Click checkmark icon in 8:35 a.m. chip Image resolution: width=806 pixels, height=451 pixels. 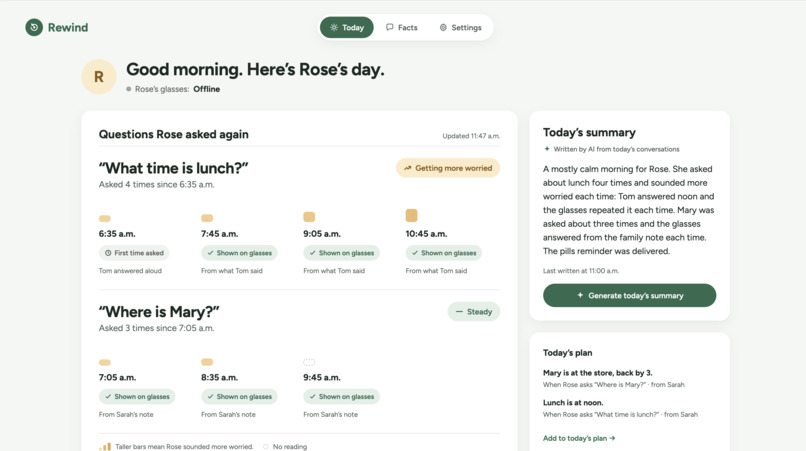point(210,396)
